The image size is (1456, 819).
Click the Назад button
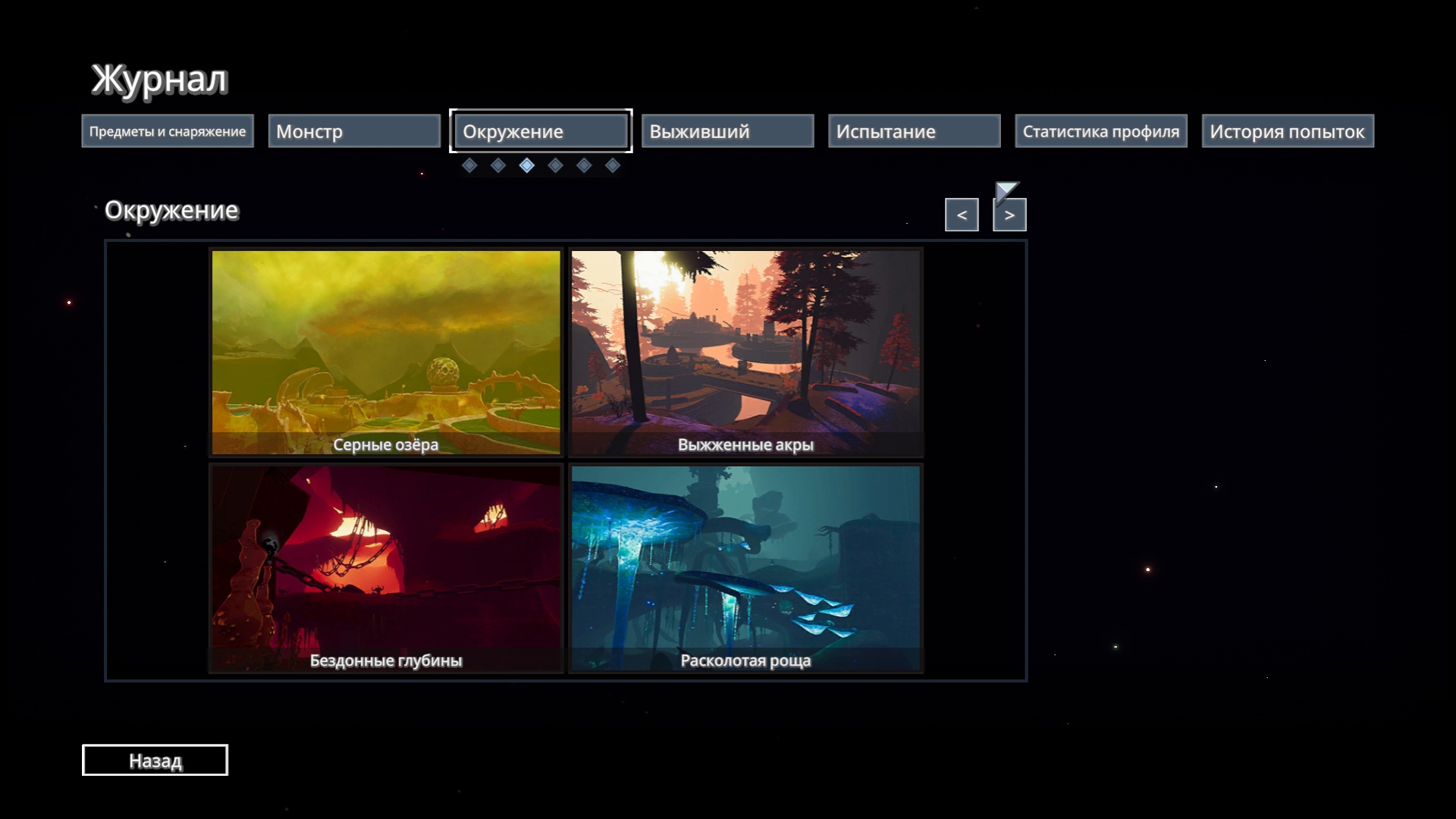click(155, 760)
